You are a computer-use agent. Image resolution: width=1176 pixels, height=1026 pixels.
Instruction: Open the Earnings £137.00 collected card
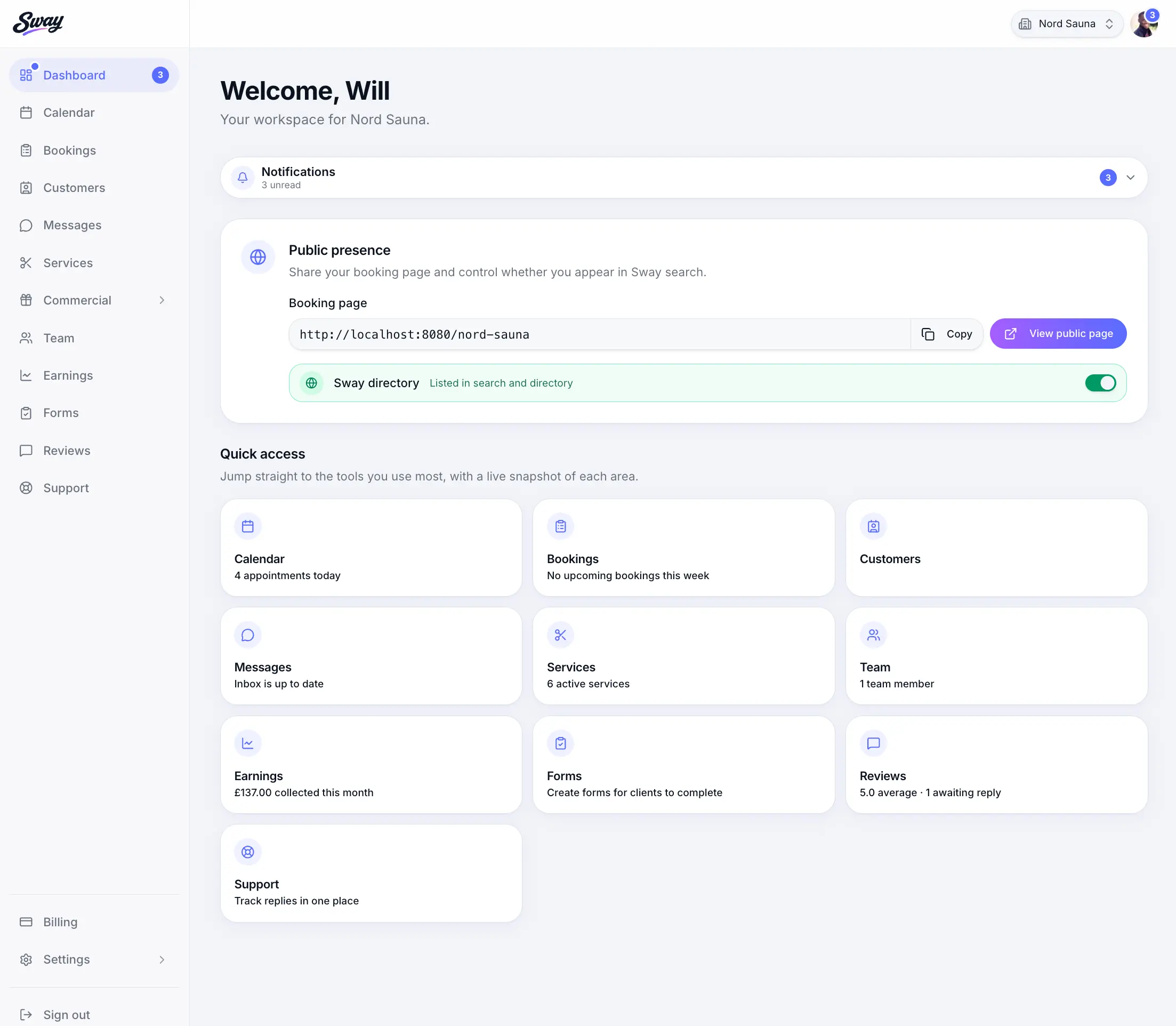coord(371,764)
